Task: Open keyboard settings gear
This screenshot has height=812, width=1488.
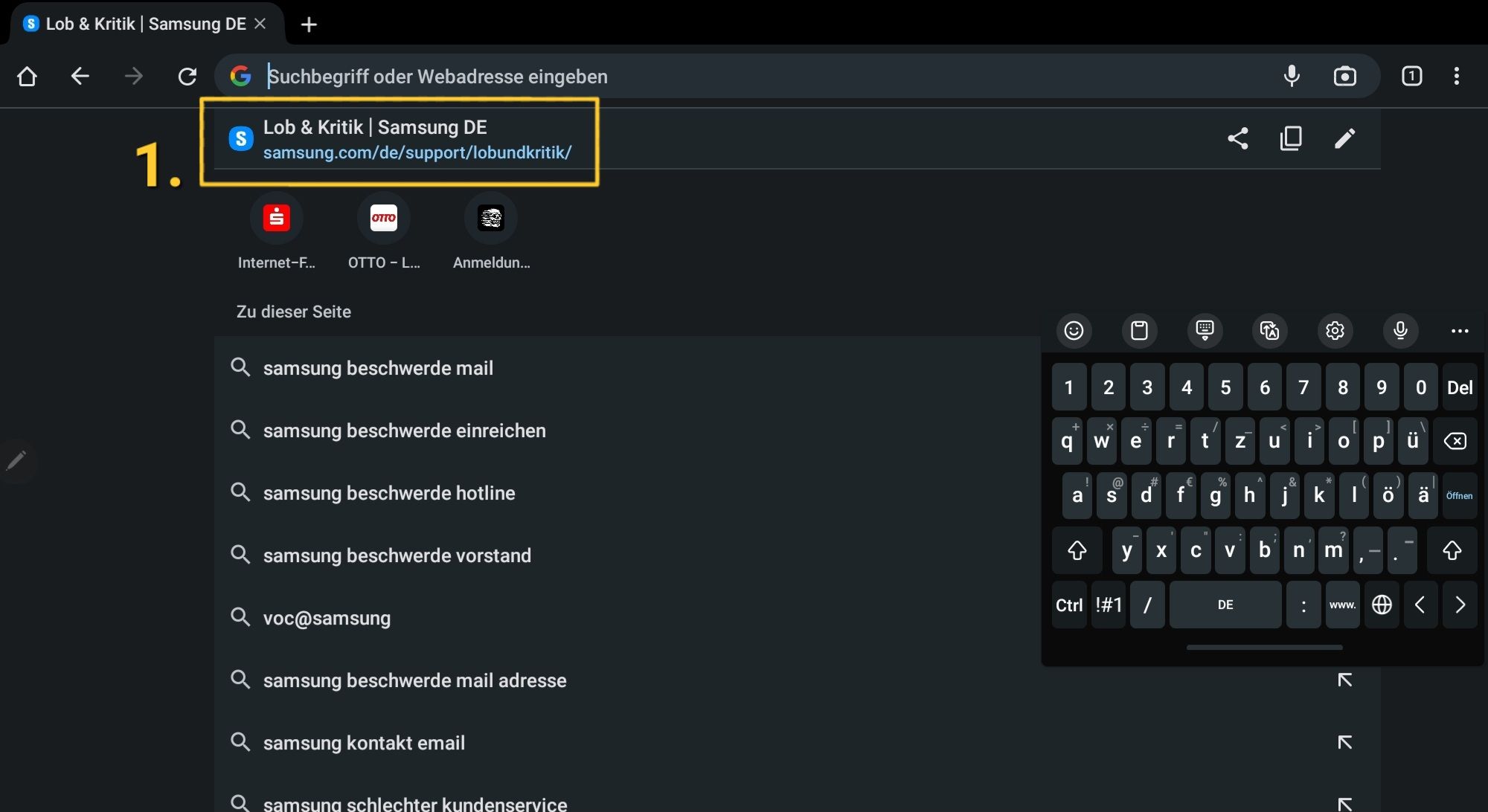Action: coord(1335,330)
